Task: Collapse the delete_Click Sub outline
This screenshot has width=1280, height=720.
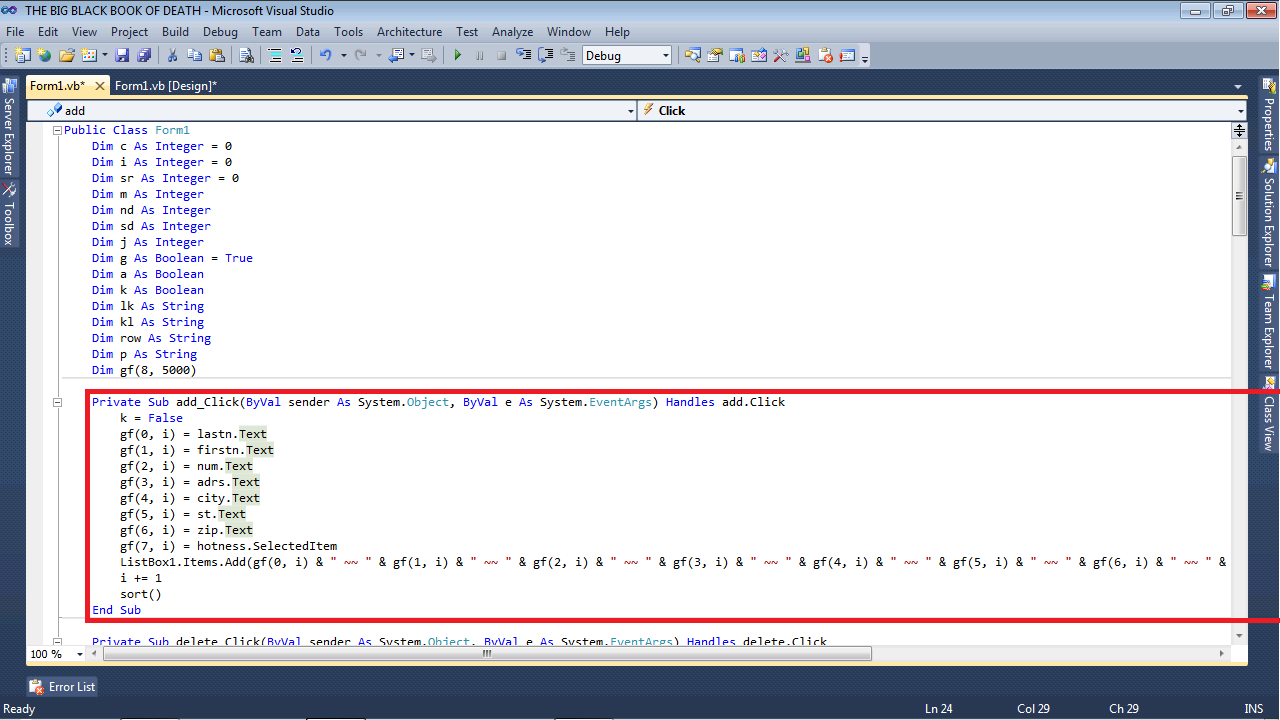Action: [x=57, y=642]
